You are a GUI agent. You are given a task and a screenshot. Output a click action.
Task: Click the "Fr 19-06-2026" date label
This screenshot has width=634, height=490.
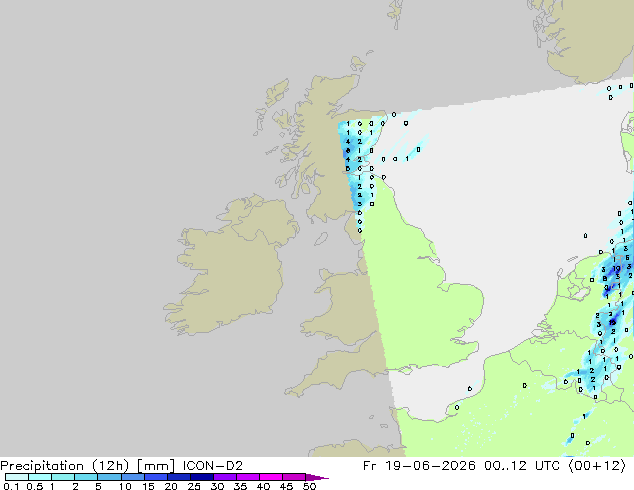coord(419,466)
